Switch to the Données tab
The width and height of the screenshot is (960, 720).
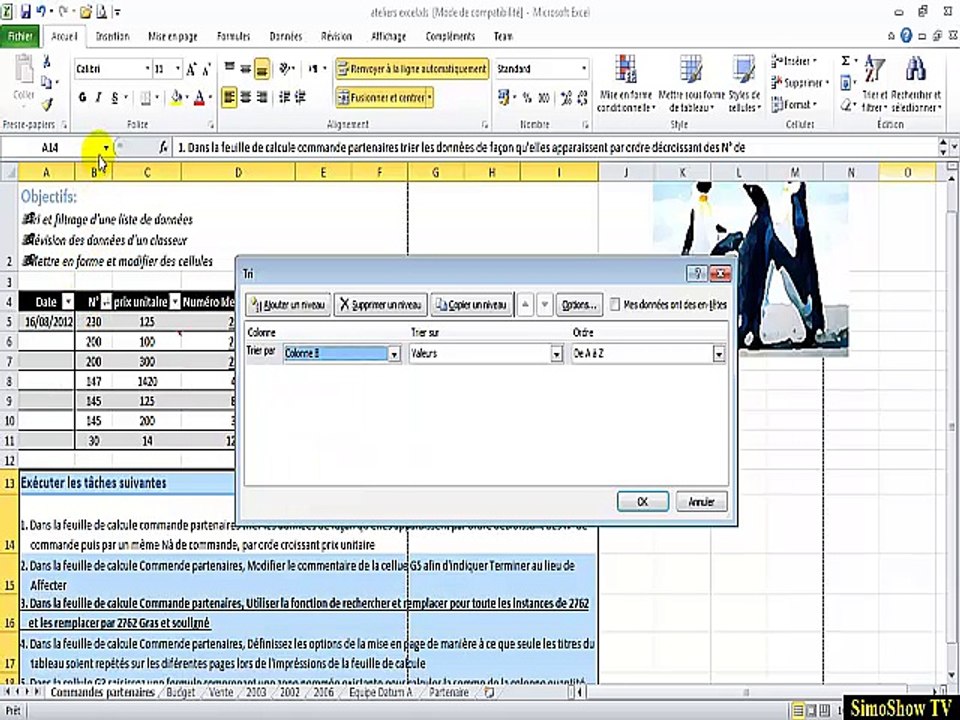click(286, 37)
